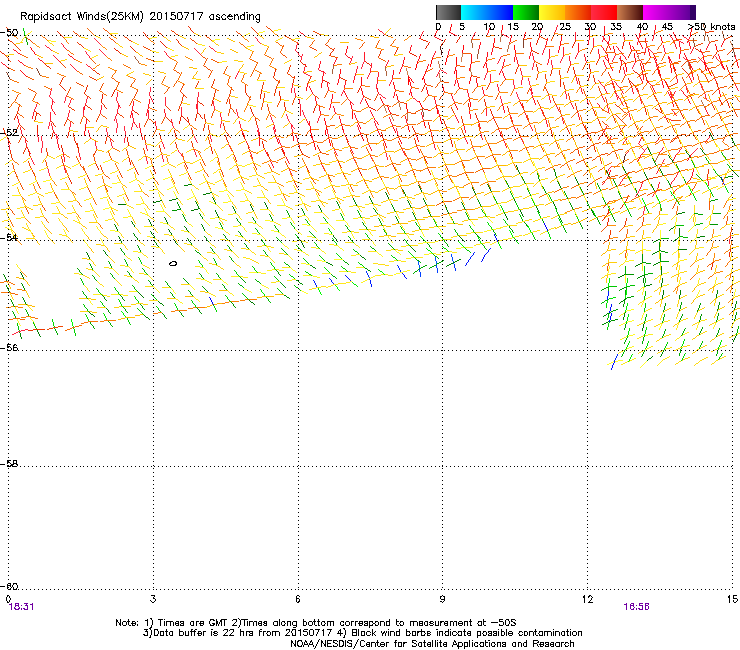Click the latitude label -60

(9, 586)
